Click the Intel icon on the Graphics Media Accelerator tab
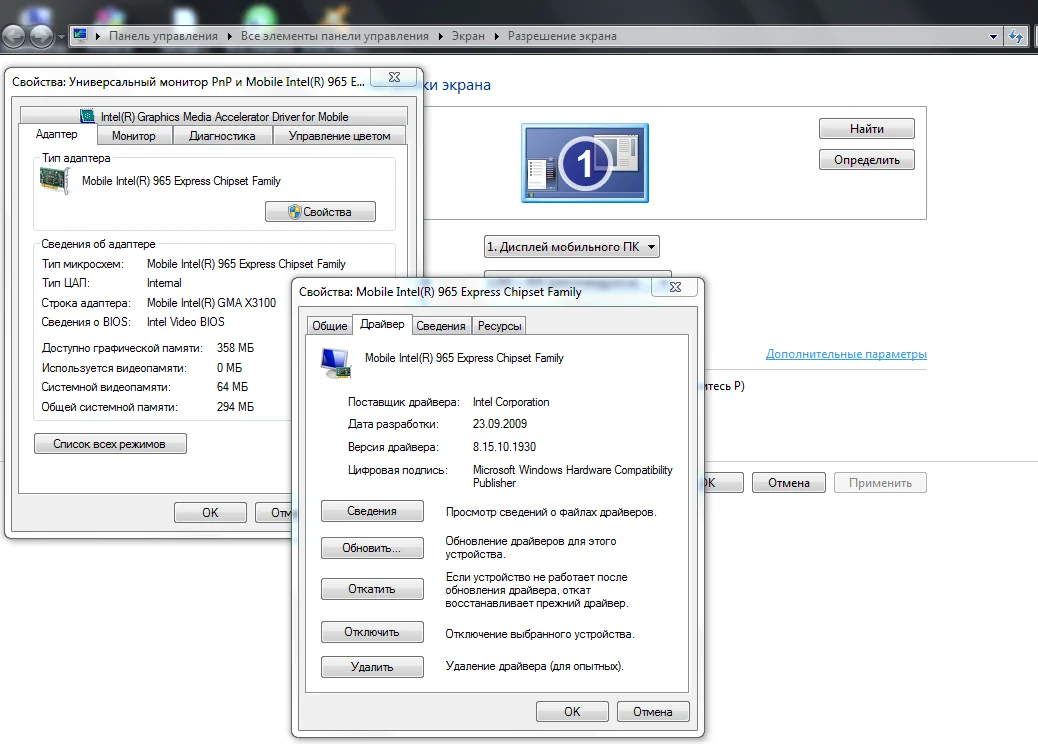Viewport: 1038px width, 744px height. [87, 116]
